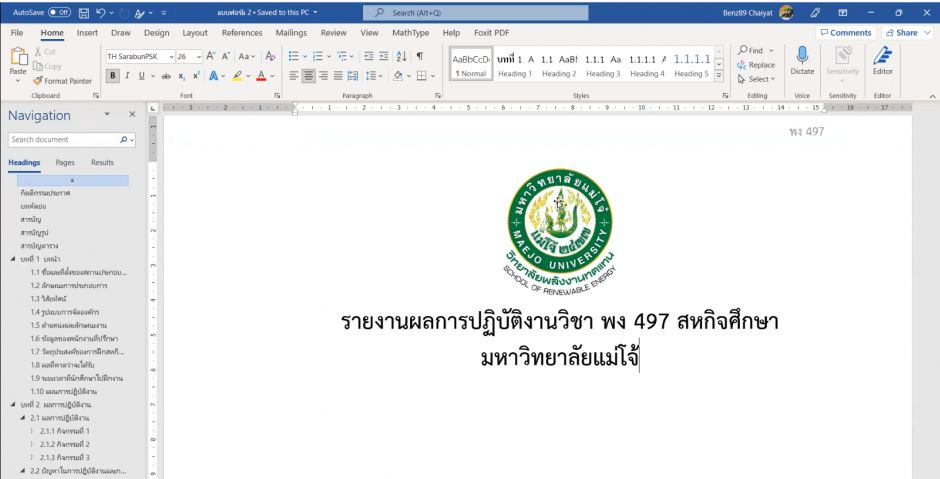Turn AutoSave switch on
This screenshot has height=479, width=940.
[x=59, y=12]
